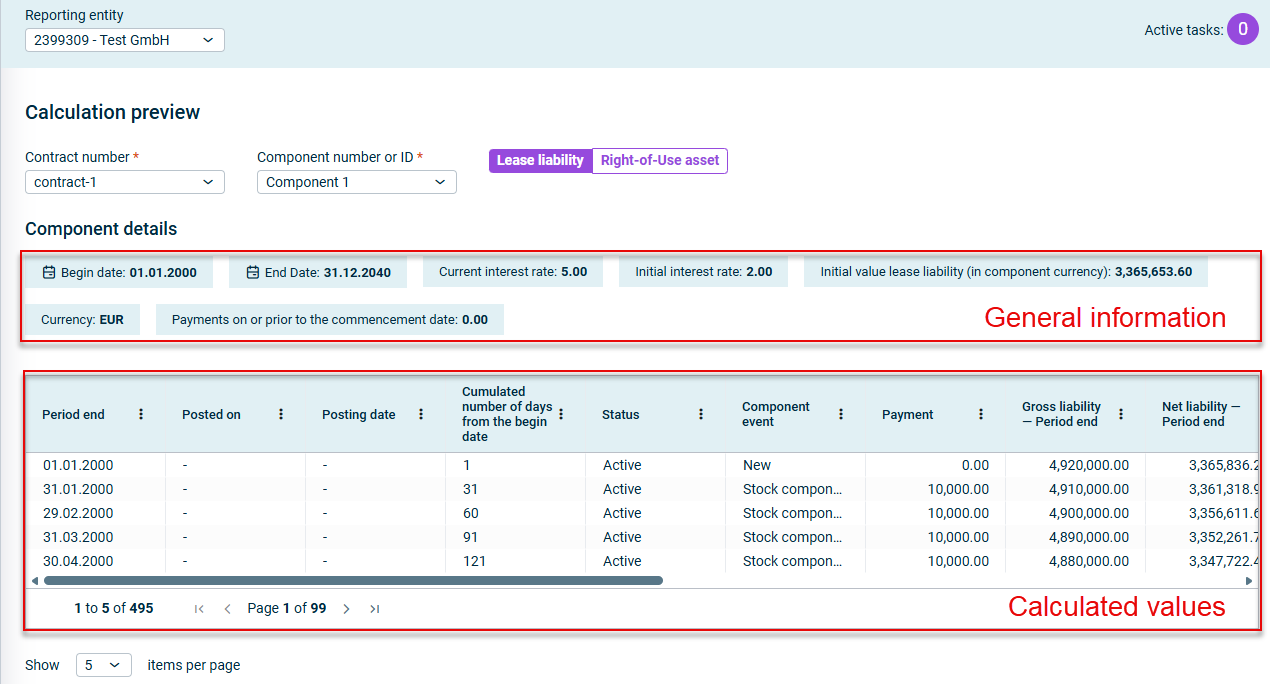Open the Payment column options menu
Viewport: 1270px width, 684px height.
981,414
